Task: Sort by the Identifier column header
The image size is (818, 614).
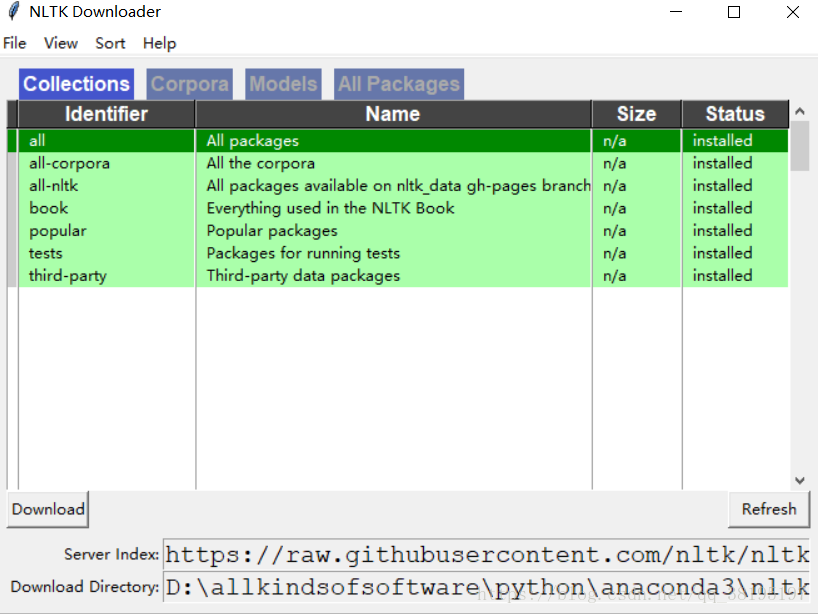Action: click(106, 114)
